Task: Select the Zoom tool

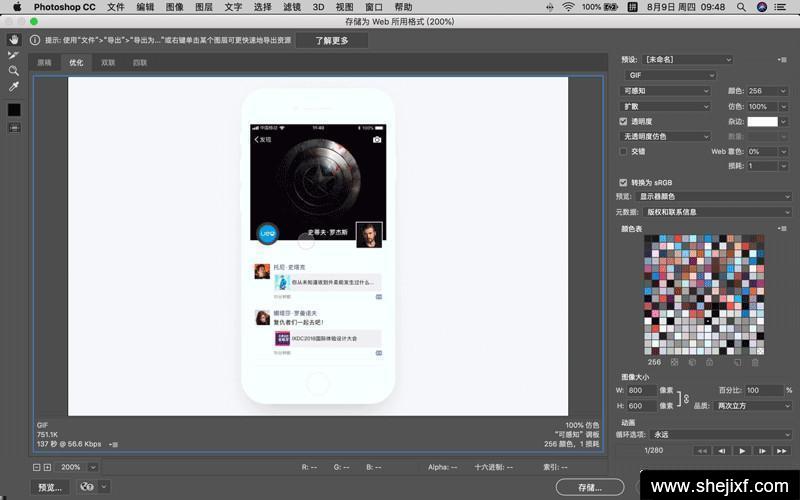Action: [x=14, y=71]
